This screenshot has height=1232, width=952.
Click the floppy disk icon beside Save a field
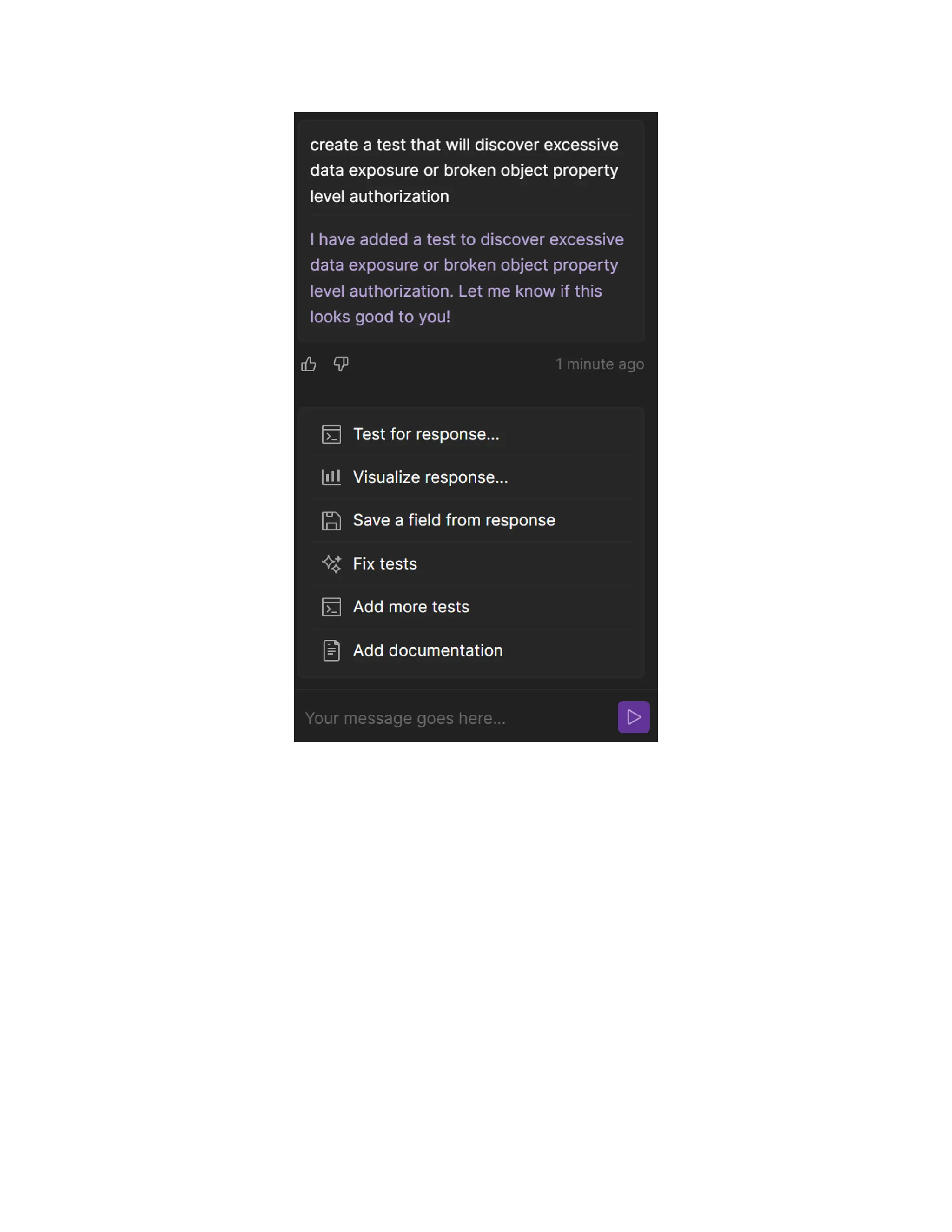(x=331, y=521)
